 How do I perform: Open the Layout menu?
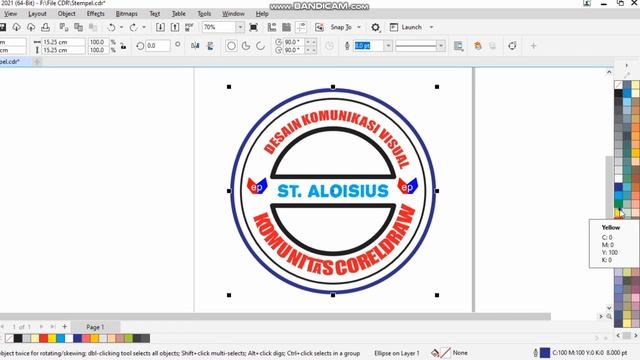click(37, 13)
